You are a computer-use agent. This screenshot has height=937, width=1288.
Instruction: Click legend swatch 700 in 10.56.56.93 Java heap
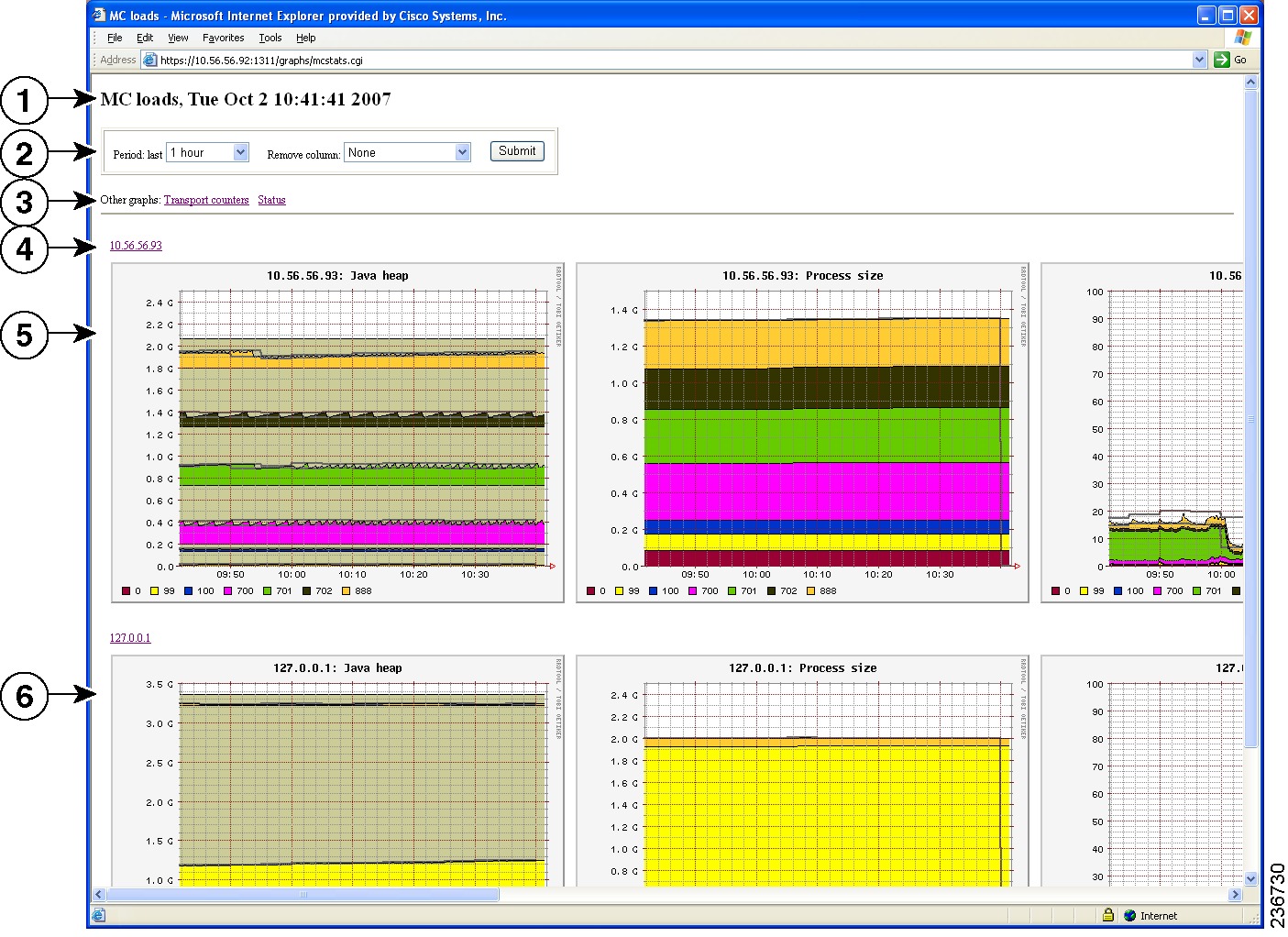pos(228,591)
